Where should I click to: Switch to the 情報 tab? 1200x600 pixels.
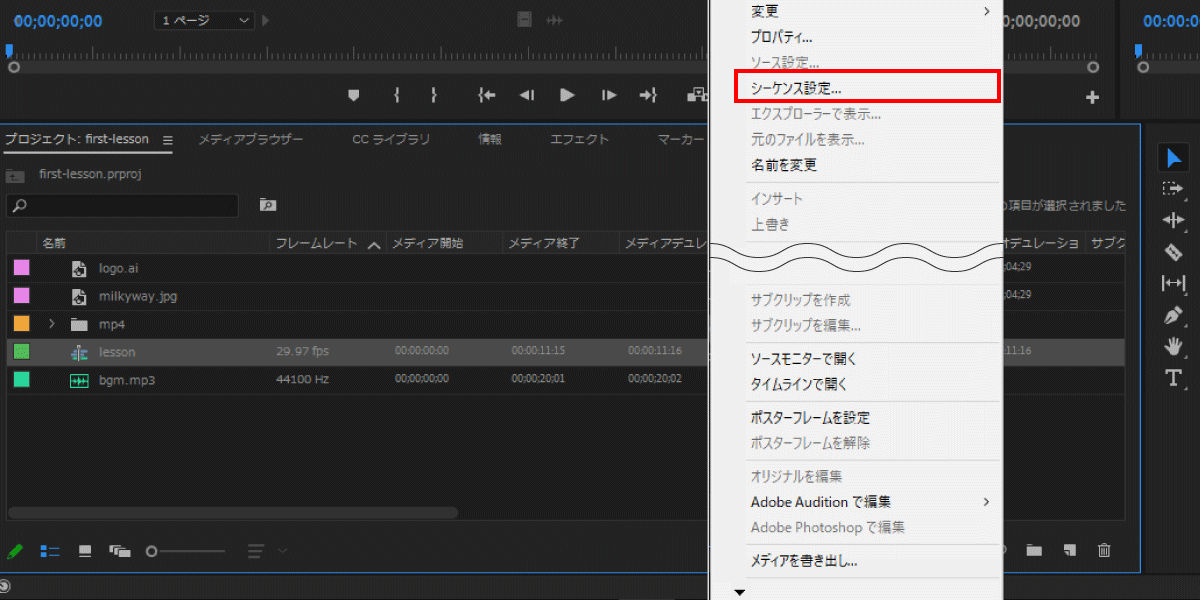tap(490, 140)
